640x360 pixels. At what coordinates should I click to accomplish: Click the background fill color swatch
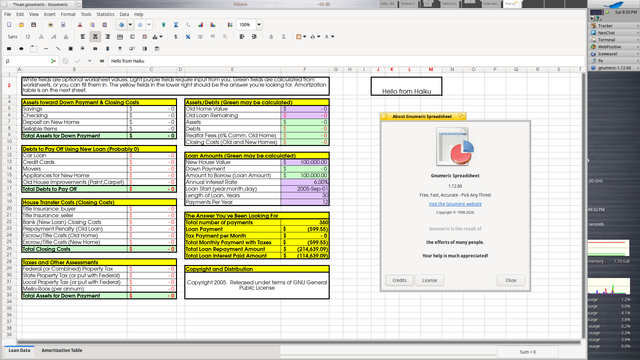[313, 37]
